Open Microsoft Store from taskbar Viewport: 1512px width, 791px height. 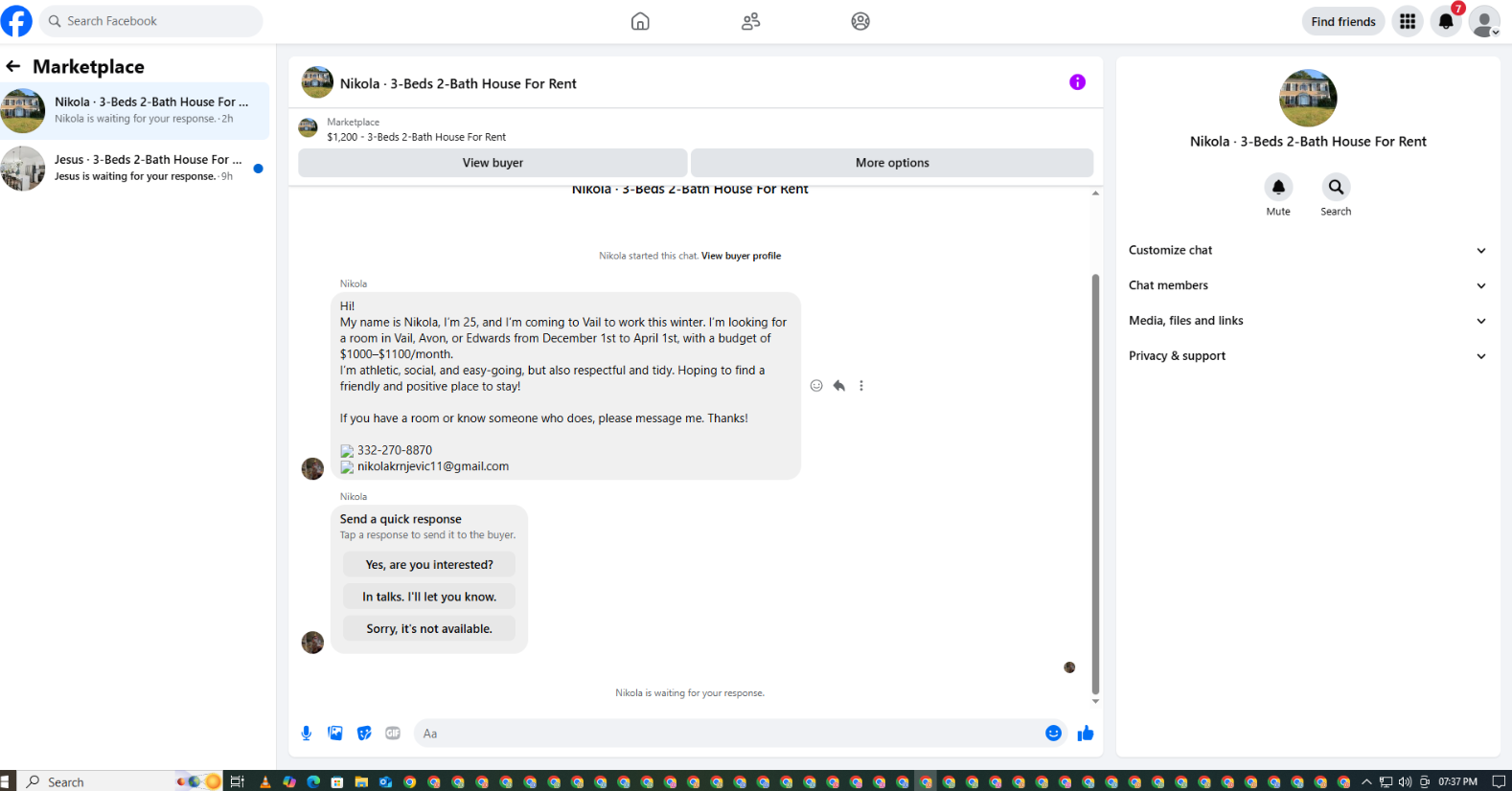pos(337,782)
